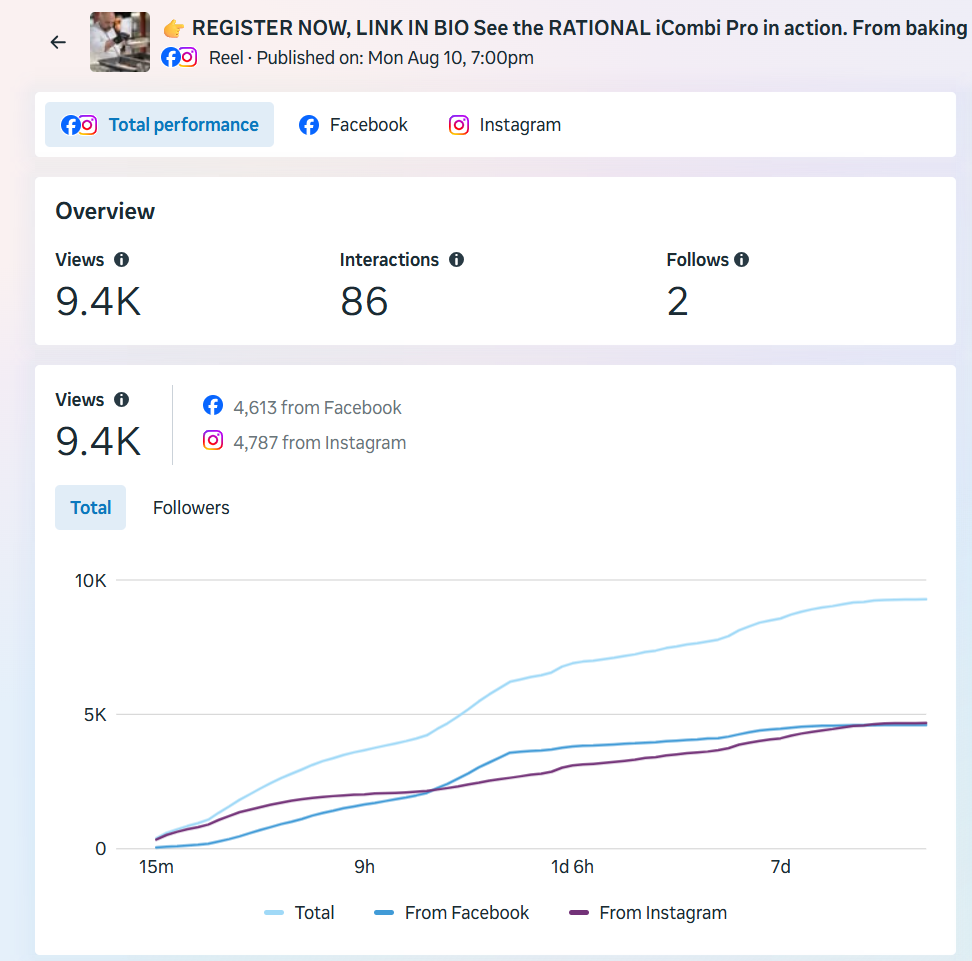Click the Facebook and Instagram icon under the reel title
The image size is (972, 961).
click(179, 58)
